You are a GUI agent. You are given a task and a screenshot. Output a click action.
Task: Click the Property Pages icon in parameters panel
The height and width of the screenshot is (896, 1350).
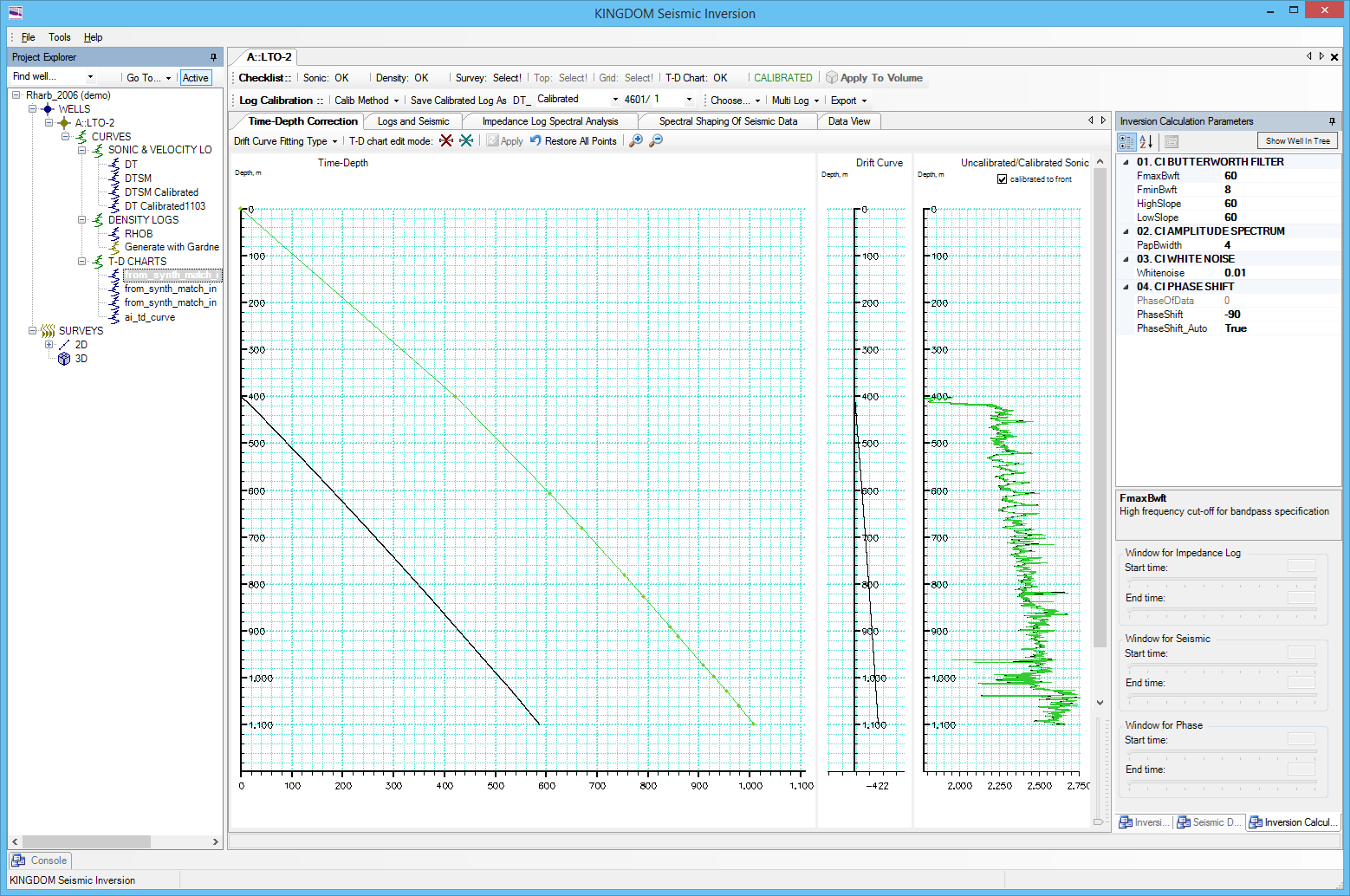pos(1171,141)
